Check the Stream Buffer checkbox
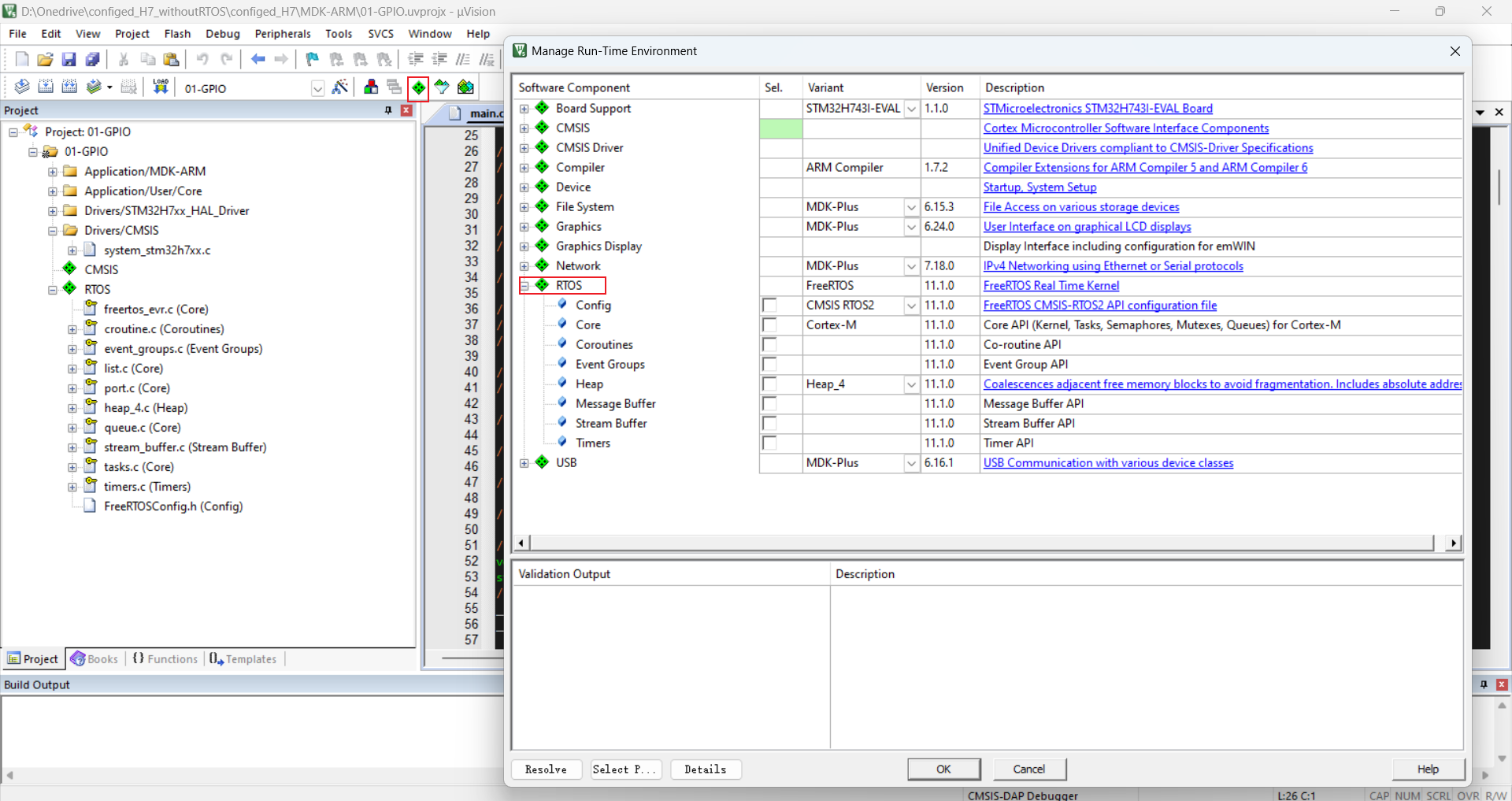1512x801 pixels. (769, 424)
